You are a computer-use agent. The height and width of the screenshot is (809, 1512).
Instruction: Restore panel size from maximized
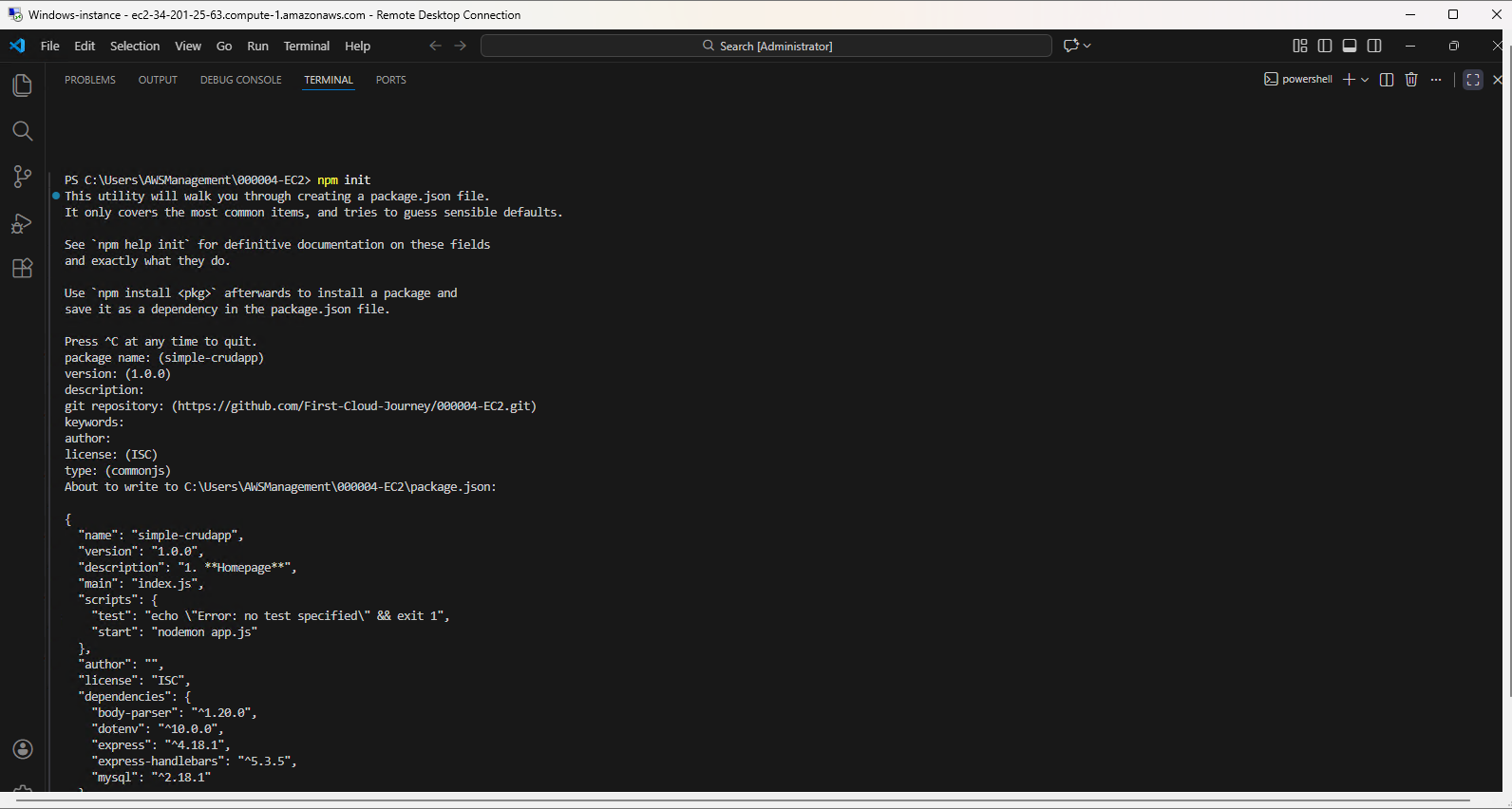[x=1473, y=80]
